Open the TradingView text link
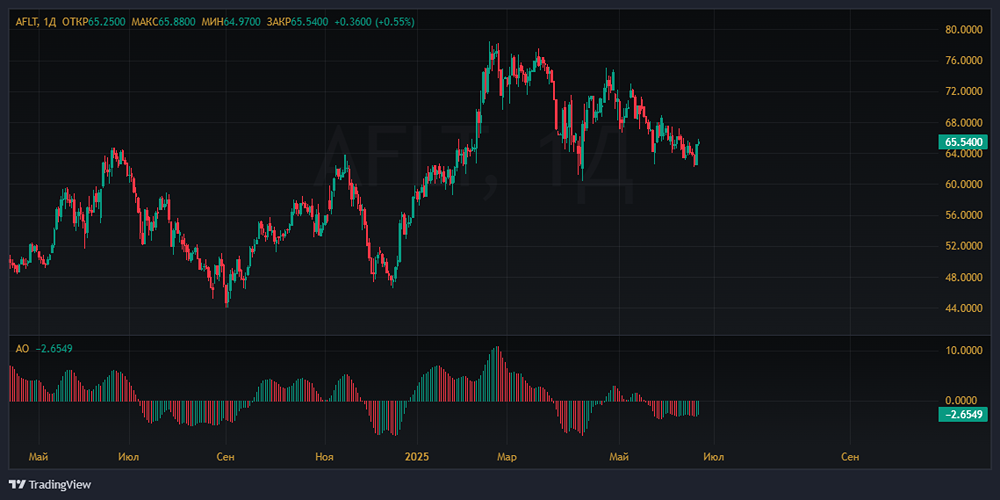1000x500 pixels. [x=60, y=485]
